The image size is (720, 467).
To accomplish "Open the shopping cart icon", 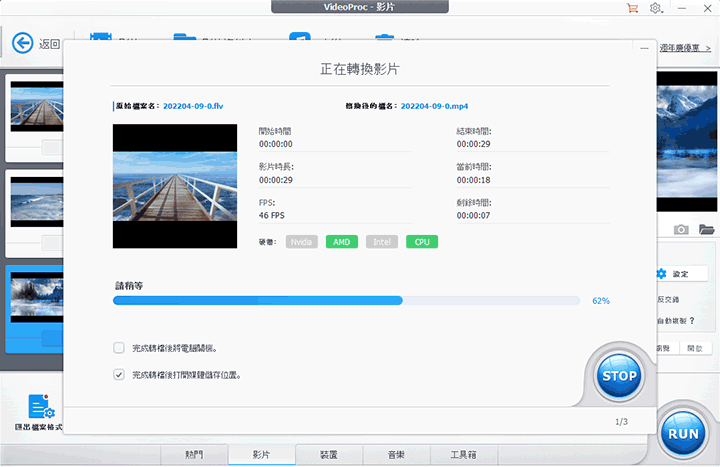I will (632, 8).
